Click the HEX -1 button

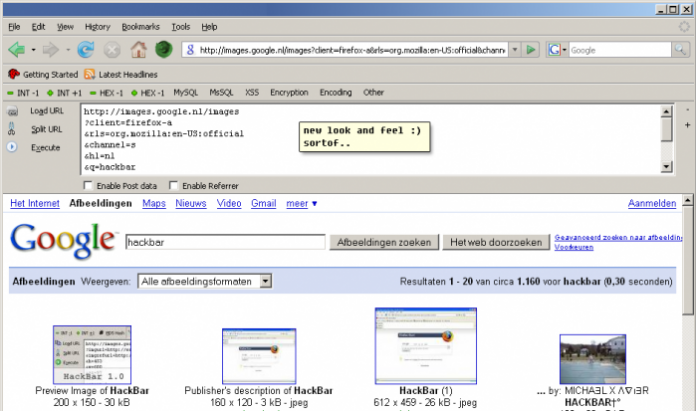click(x=107, y=93)
